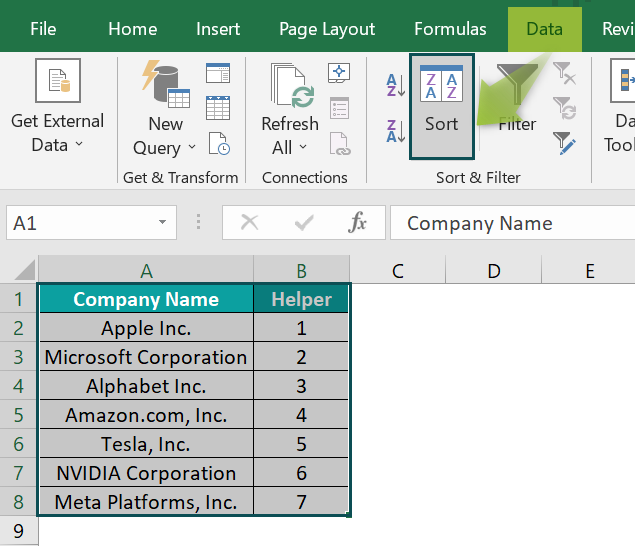Click the formula bar showing Company Name
The image size is (635, 546).
pyautogui.click(x=512, y=223)
